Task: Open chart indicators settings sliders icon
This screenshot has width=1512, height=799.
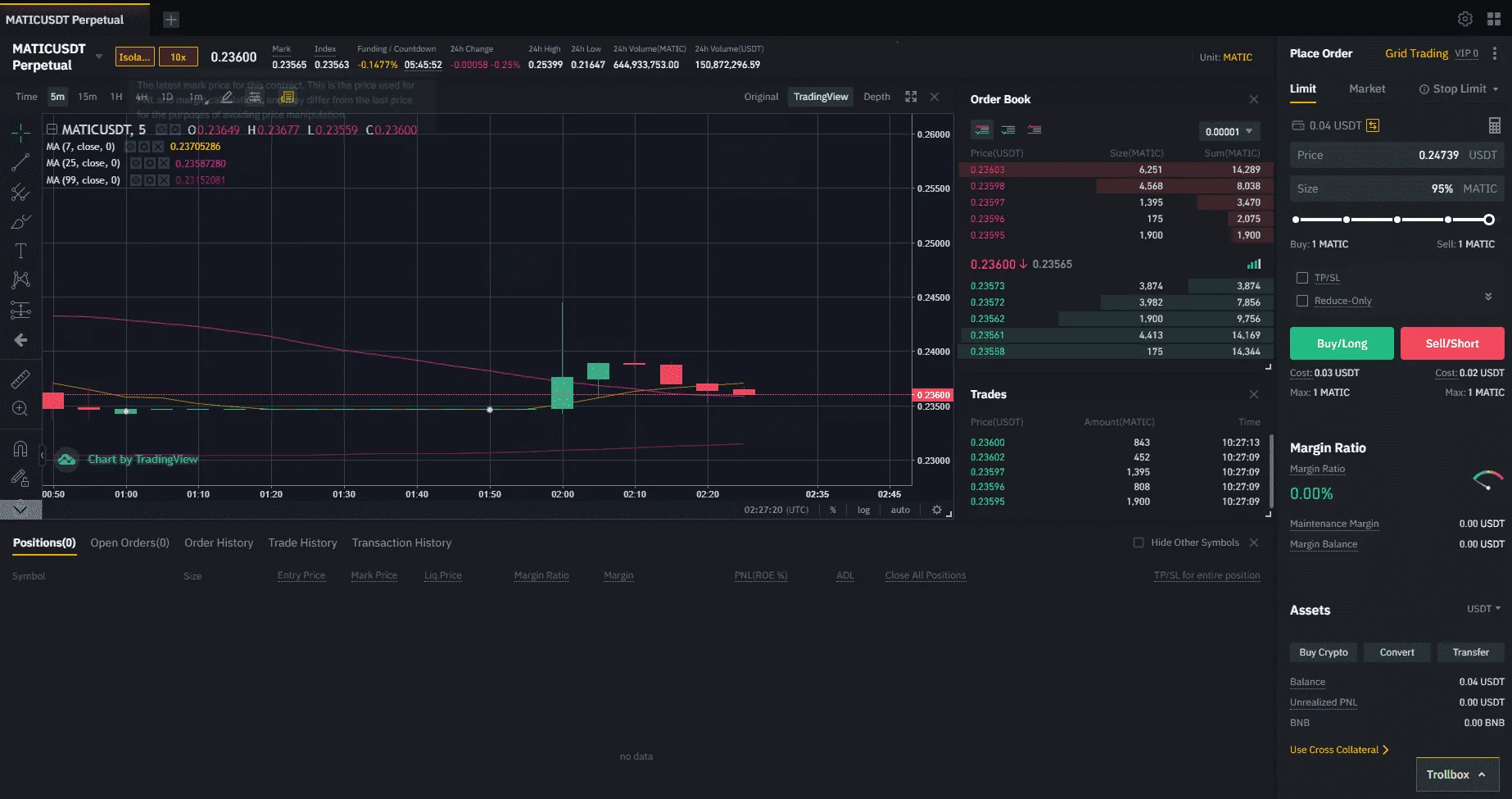Action: (255, 97)
